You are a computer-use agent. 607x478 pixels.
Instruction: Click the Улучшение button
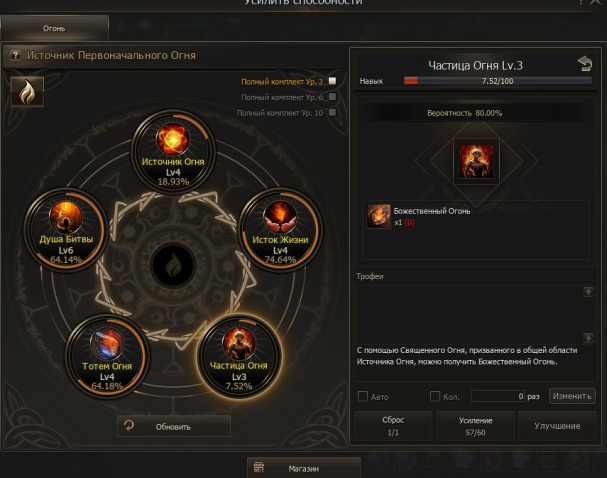point(557,426)
